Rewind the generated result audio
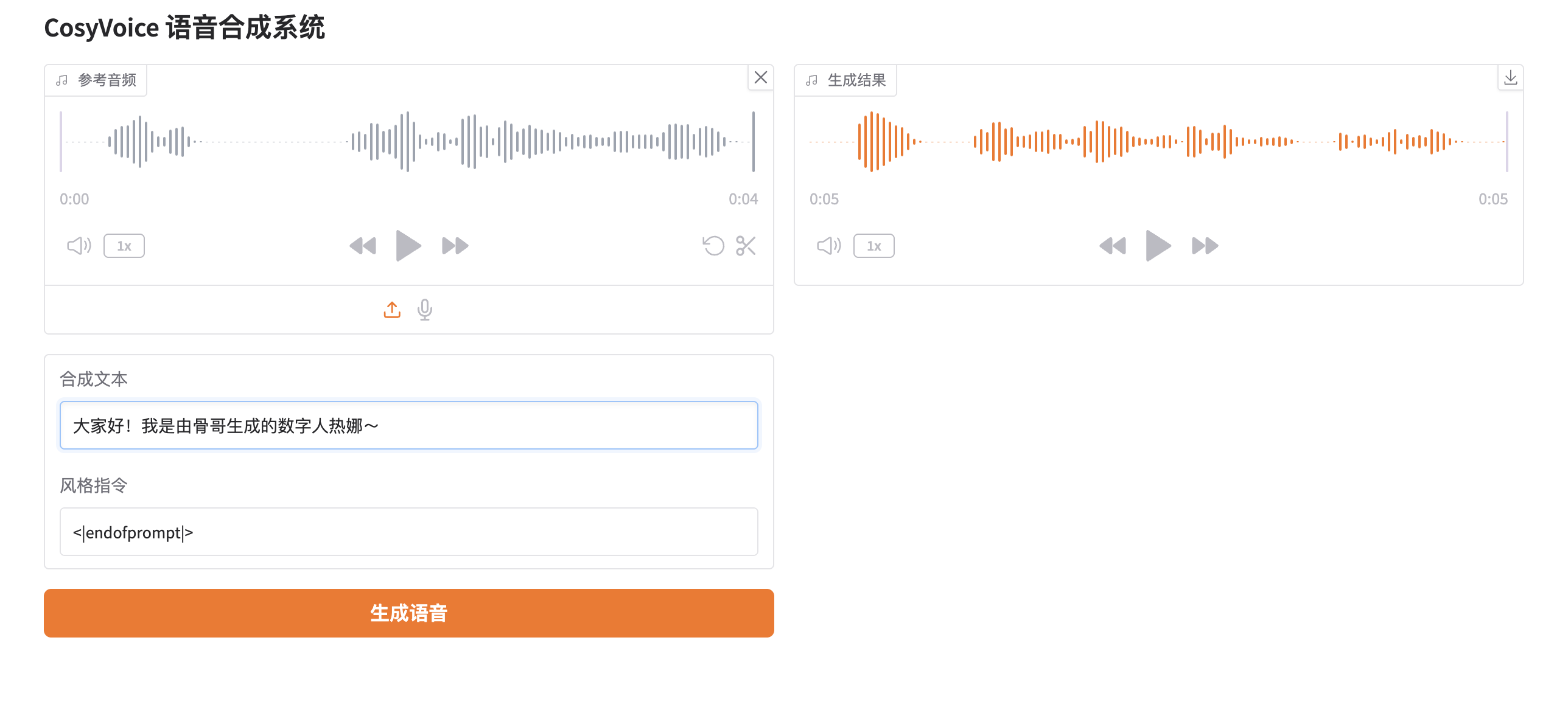 tap(1113, 246)
